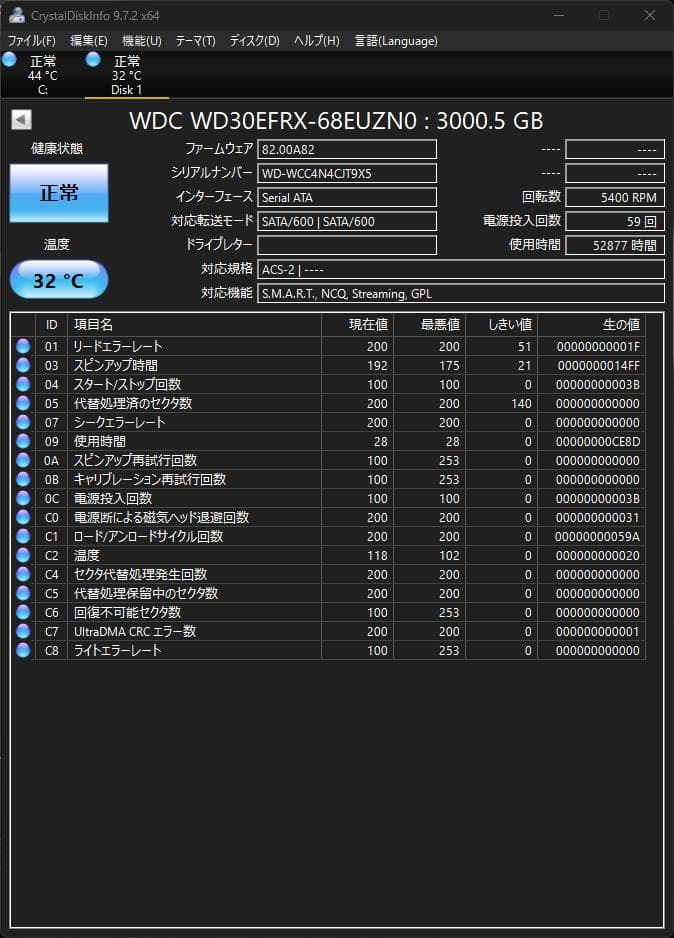Click the 対応規格 field showing ACS-2
The width and height of the screenshot is (674, 938).
coord(460,269)
